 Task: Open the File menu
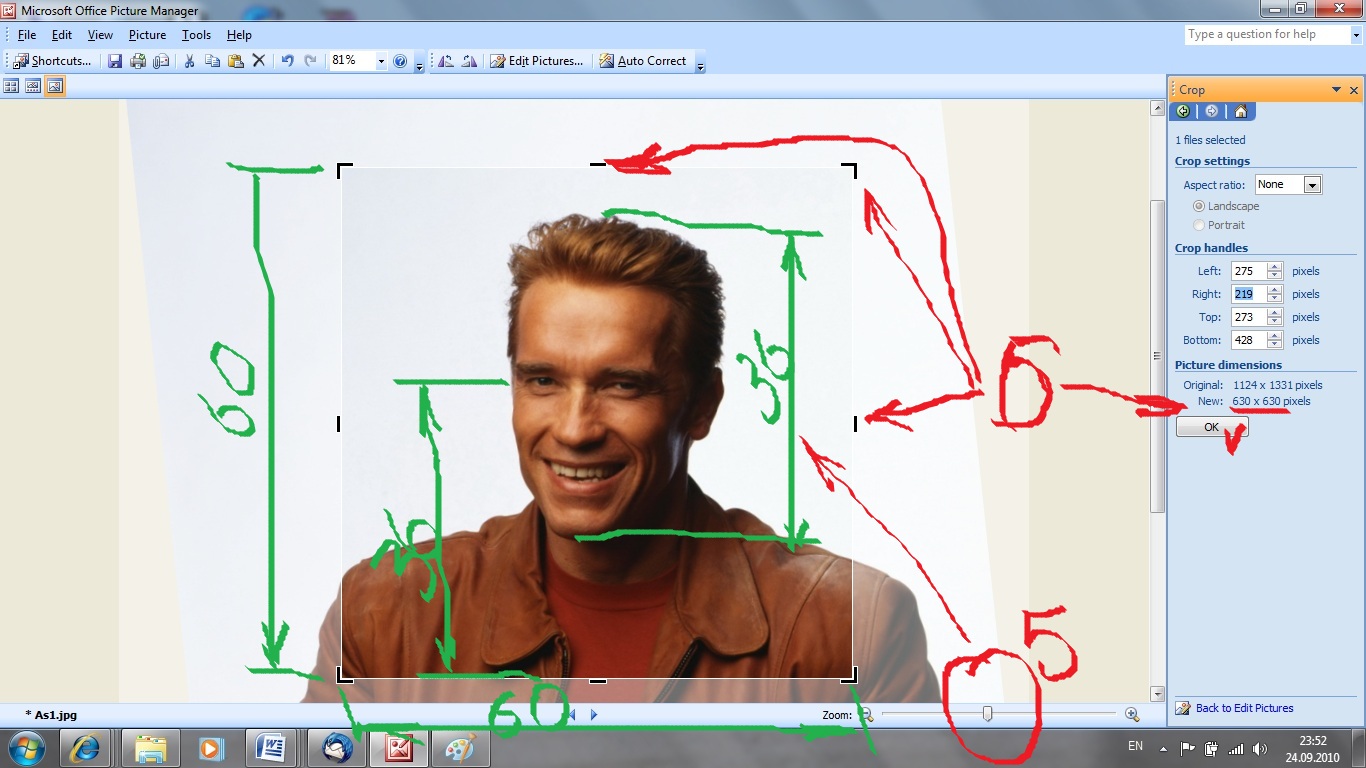[x=27, y=35]
